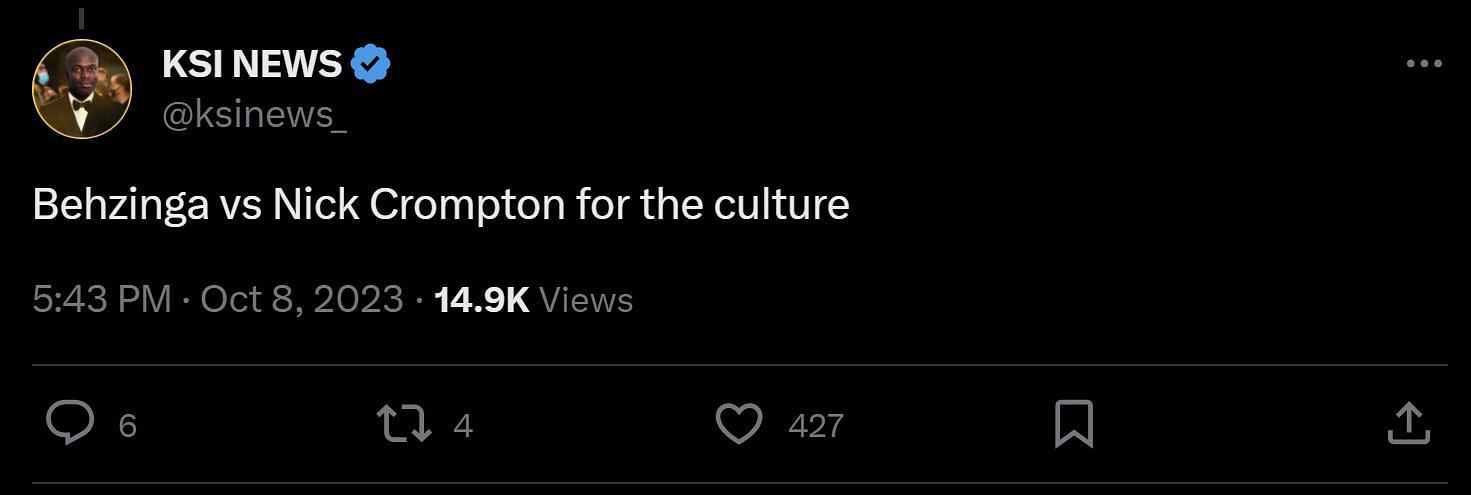Click the share upload arrow icon

pos(1408,424)
